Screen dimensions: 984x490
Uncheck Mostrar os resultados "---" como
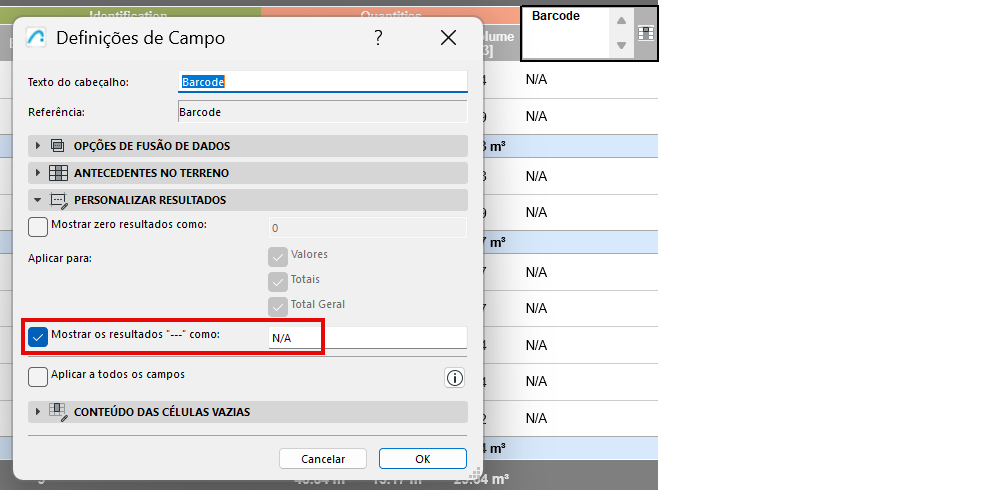38,337
